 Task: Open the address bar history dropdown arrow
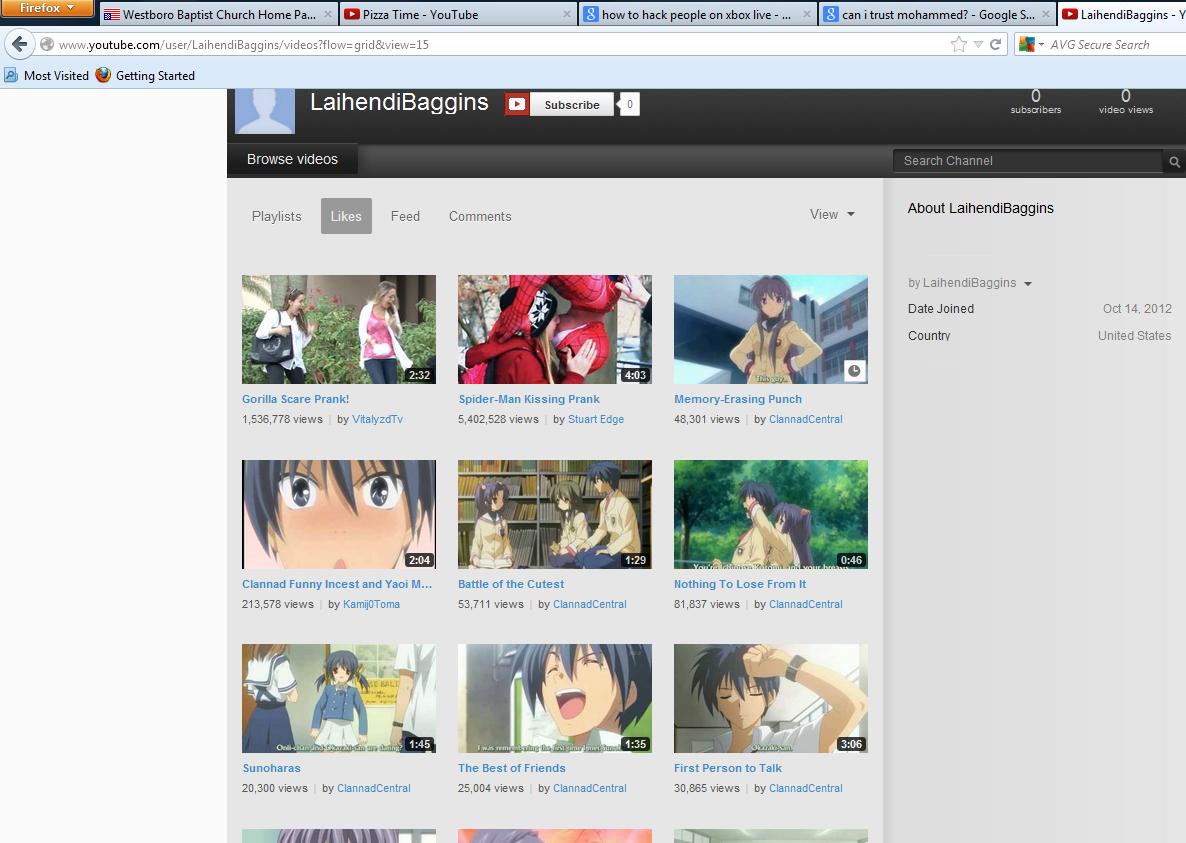click(x=978, y=45)
